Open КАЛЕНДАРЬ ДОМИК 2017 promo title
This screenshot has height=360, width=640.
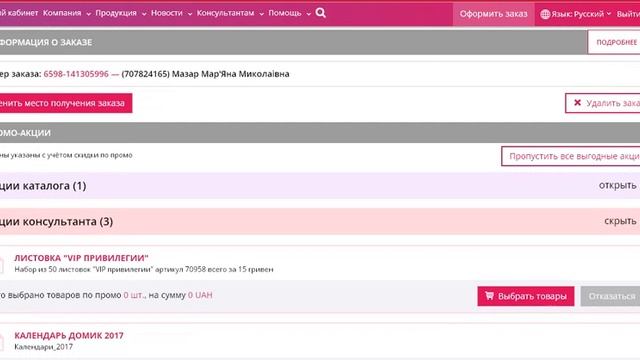(69, 336)
